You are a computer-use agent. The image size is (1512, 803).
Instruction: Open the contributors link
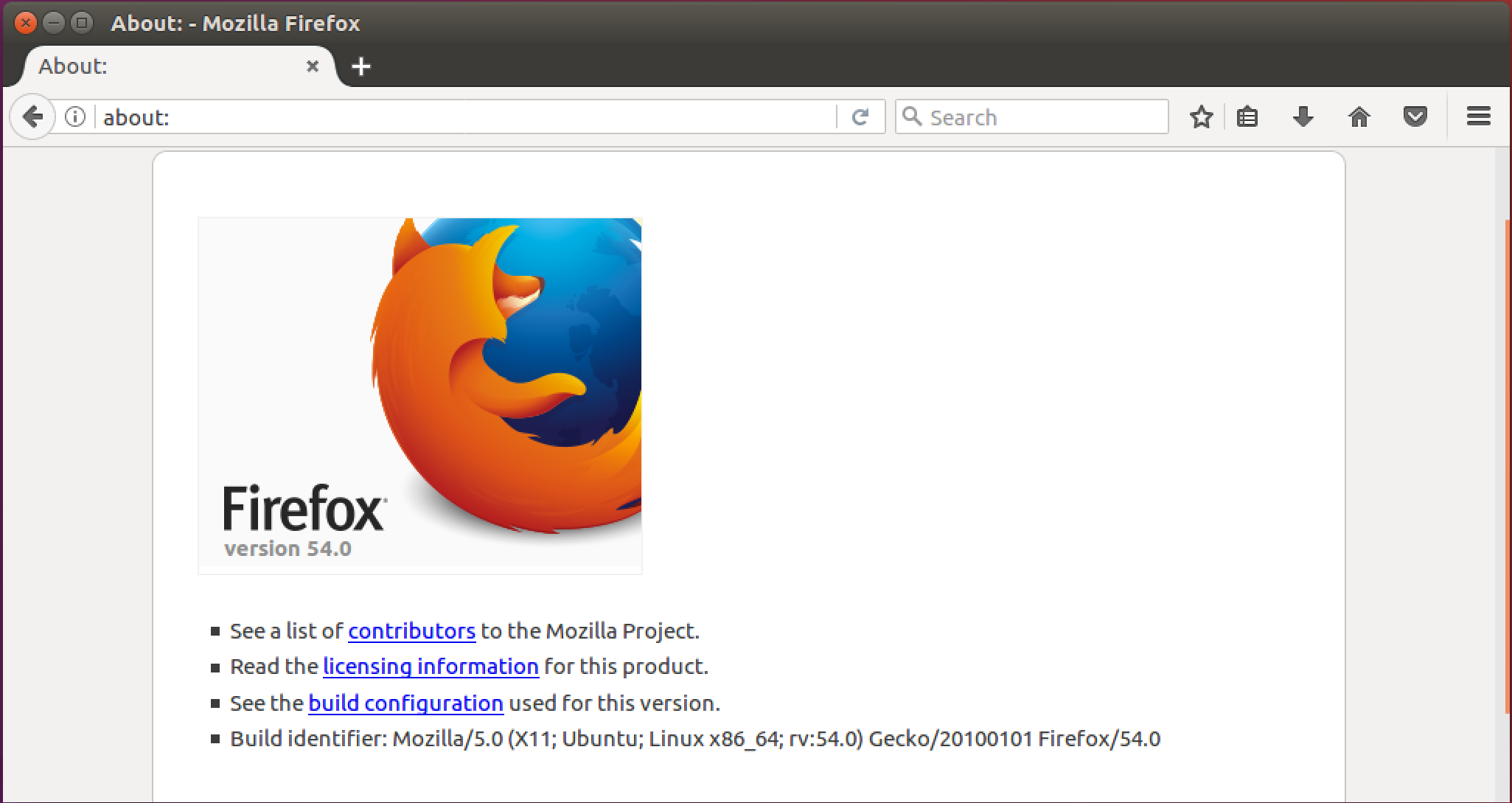(x=411, y=631)
